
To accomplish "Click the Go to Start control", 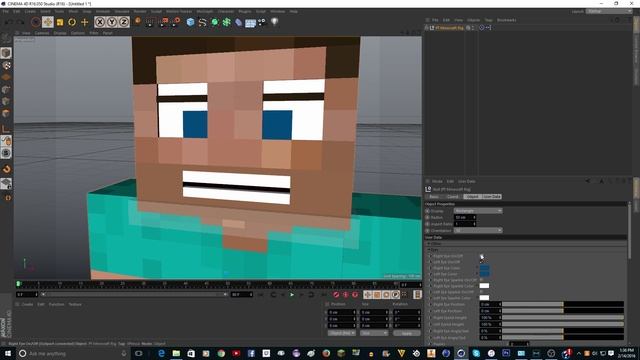I will coord(261,295).
